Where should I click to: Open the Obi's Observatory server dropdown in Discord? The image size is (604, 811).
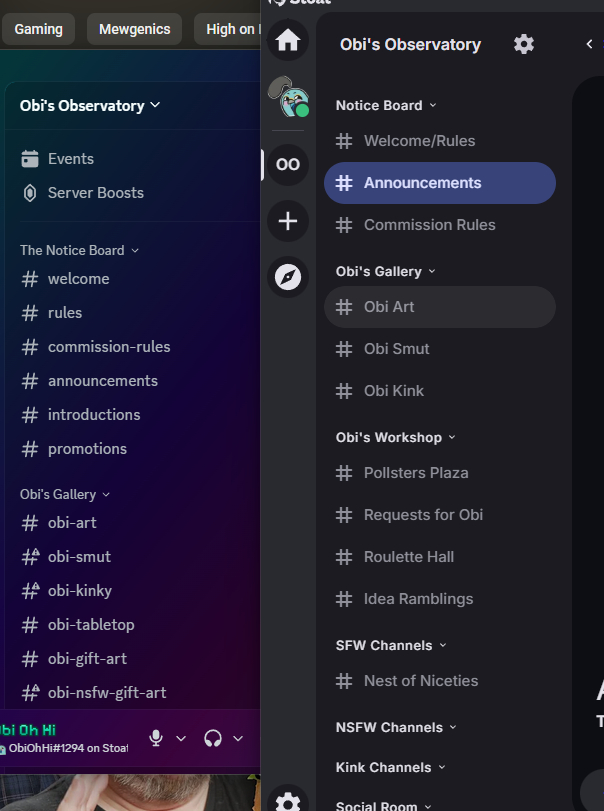click(90, 105)
